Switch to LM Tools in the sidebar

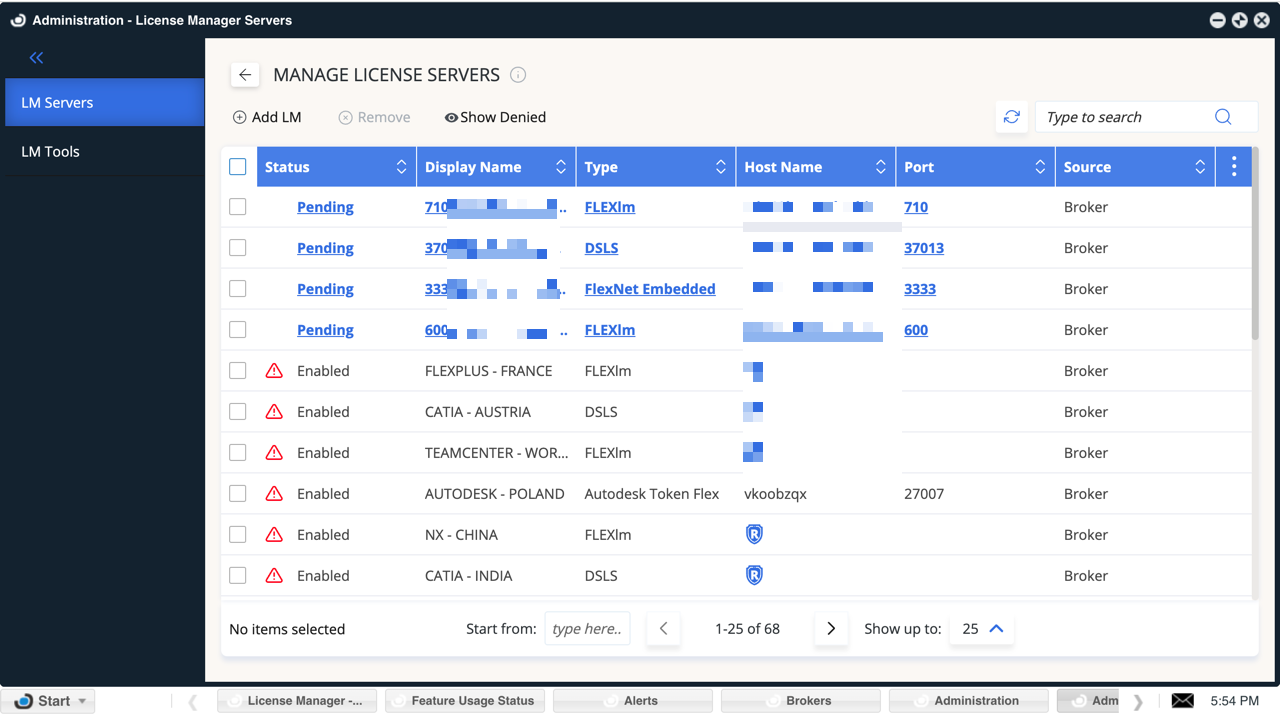tap(50, 151)
